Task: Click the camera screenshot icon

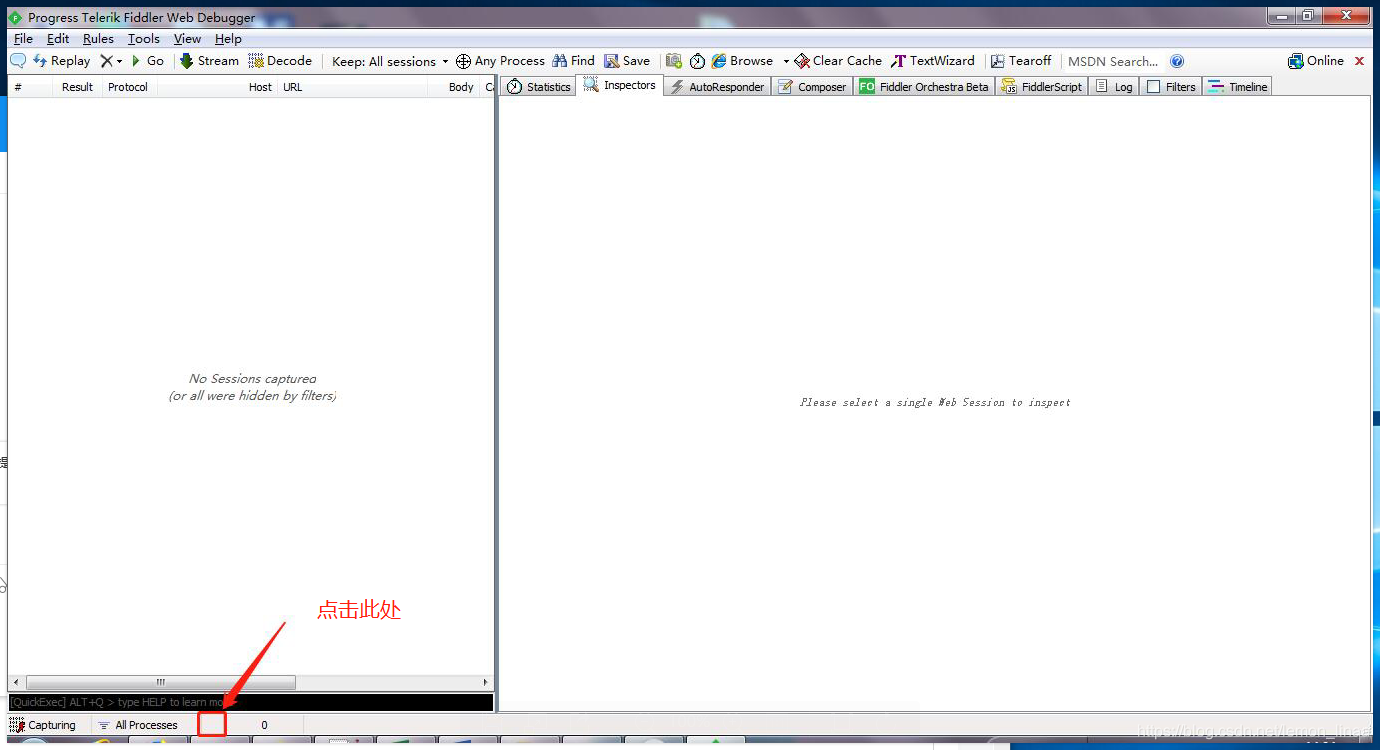Action: 674,61
